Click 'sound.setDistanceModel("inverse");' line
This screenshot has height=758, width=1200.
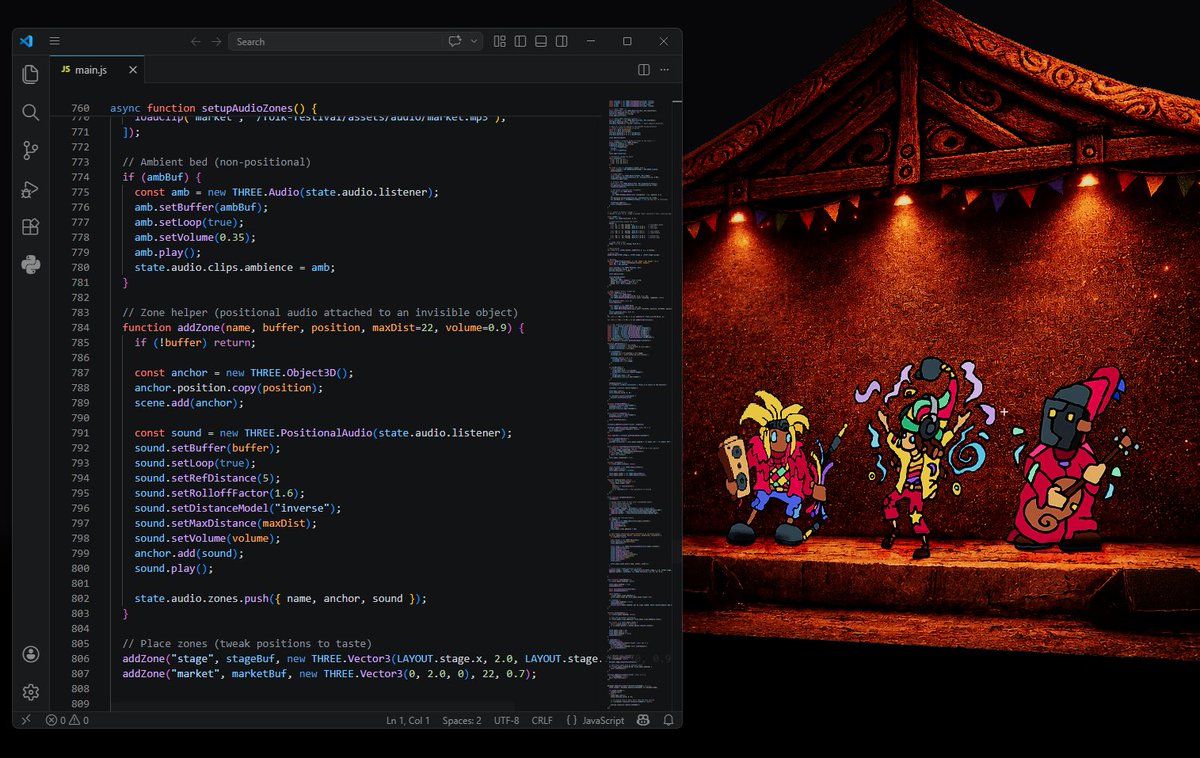238,508
